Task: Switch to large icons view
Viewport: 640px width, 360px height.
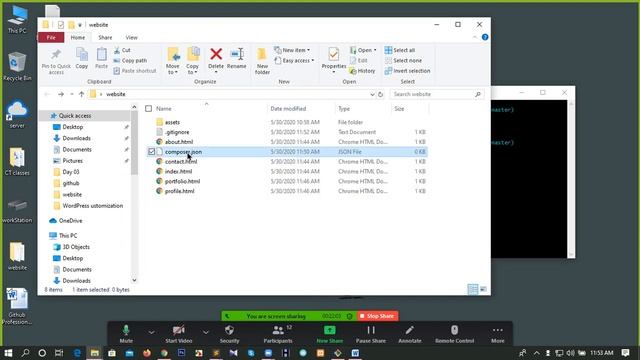Action: [483, 289]
